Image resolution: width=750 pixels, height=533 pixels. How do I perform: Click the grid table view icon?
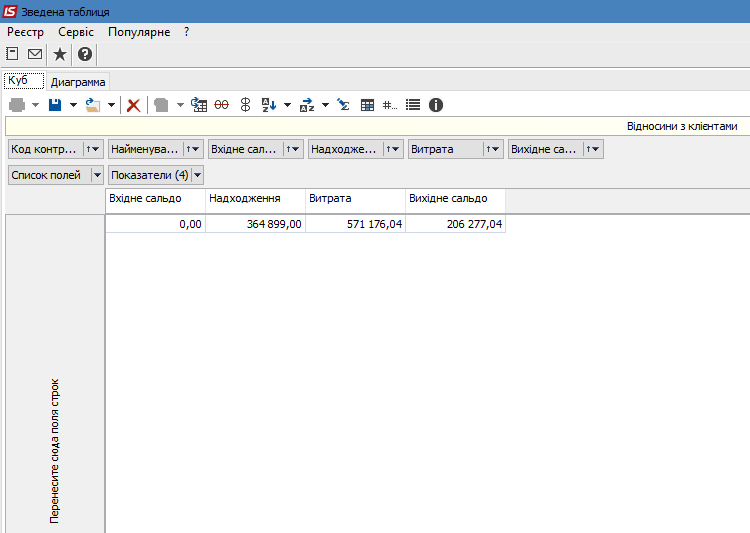point(367,105)
